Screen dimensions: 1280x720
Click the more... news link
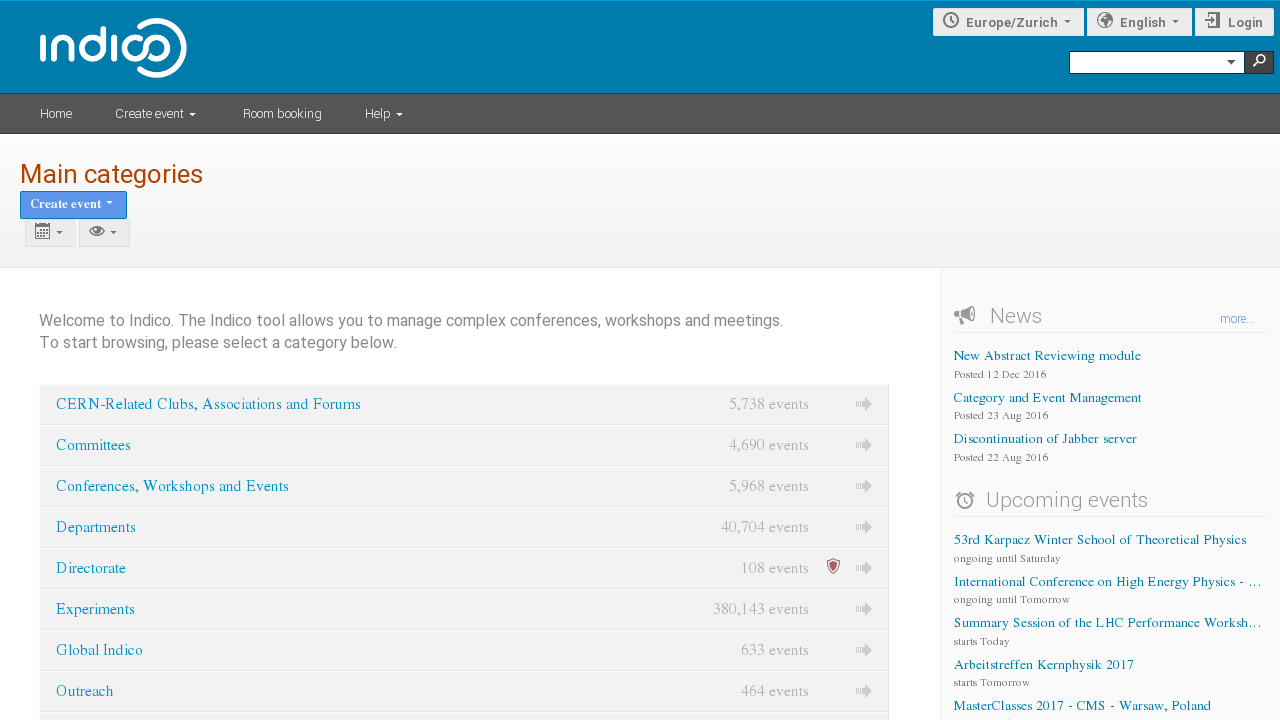pyautogui.click(x=1237, y=319)
